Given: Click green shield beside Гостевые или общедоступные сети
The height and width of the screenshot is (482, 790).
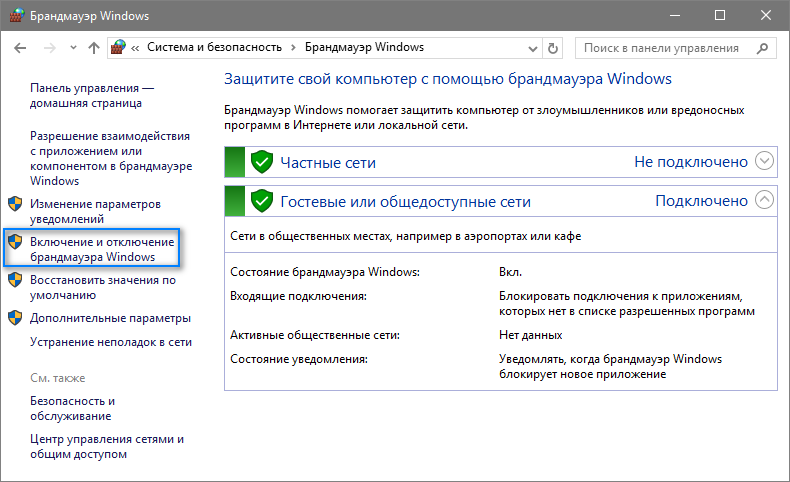Looking at the screenshot, I should click(x=262, y=201).
